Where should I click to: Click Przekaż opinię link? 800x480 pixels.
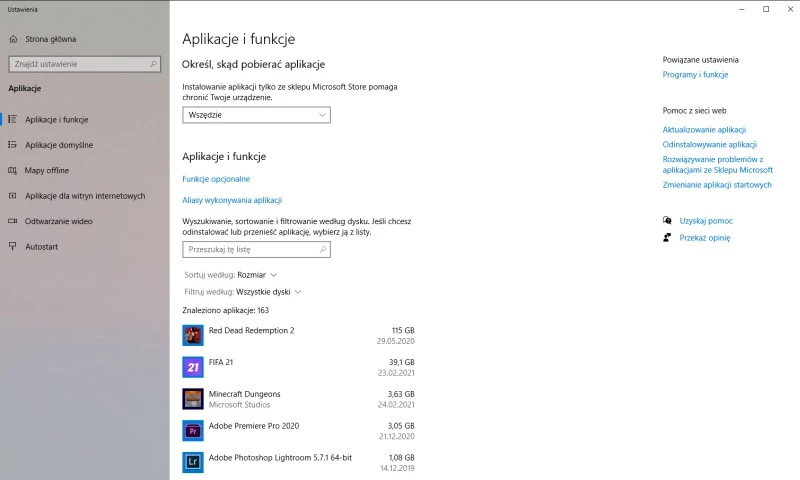pos(705,238)
